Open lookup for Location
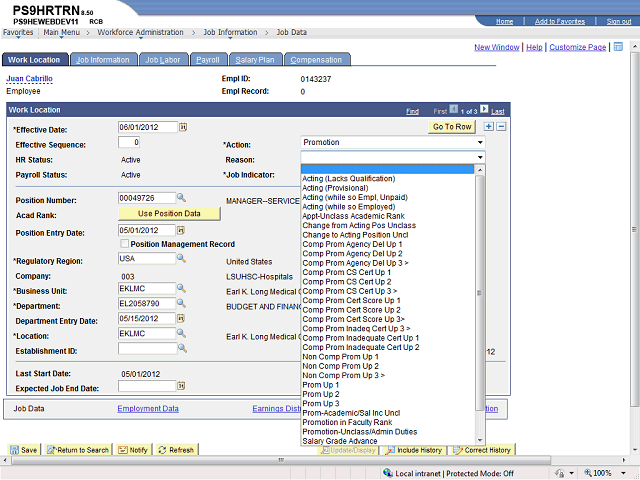Viewport: 640px width, 480px height. (181, 333)
